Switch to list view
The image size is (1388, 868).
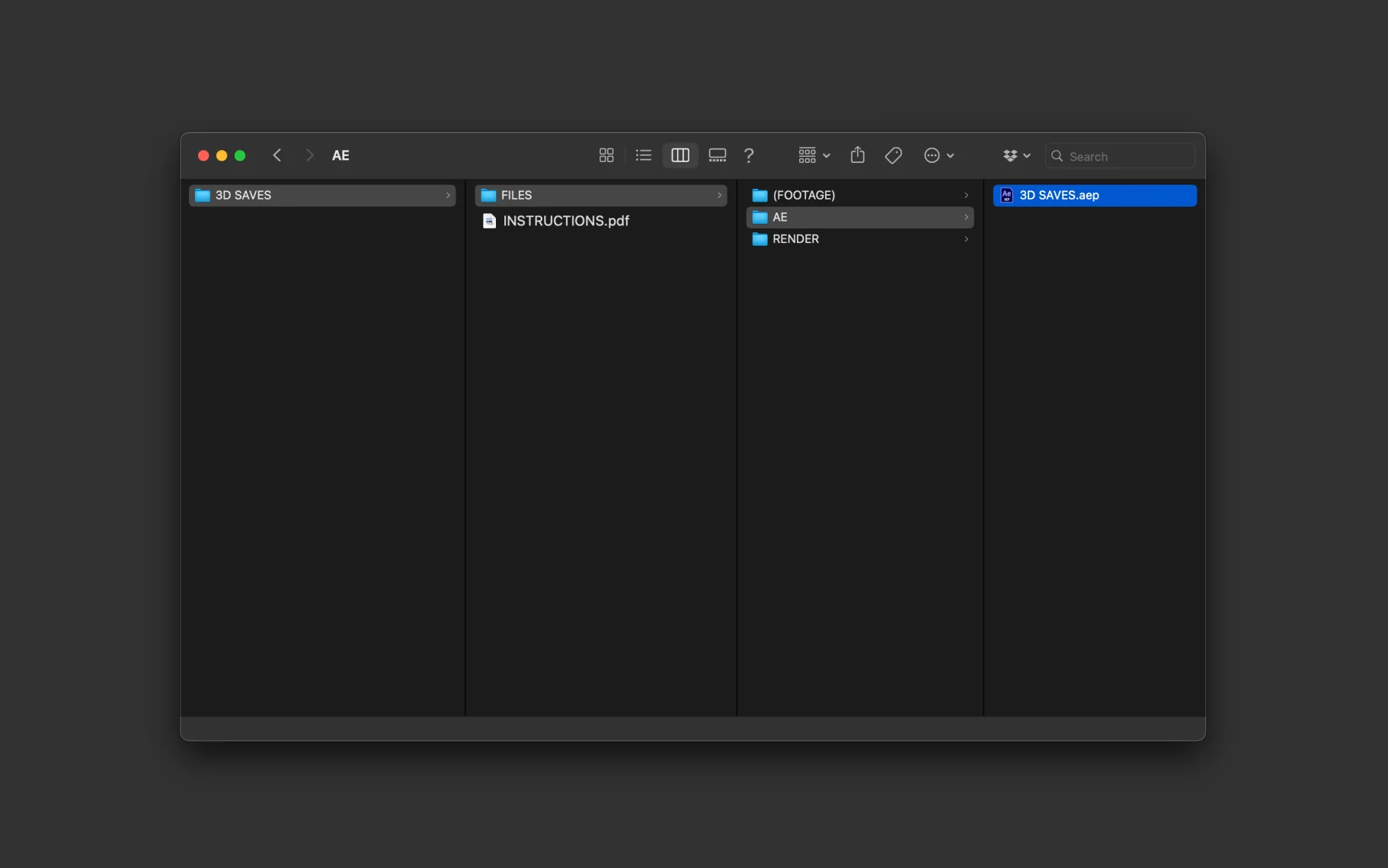(644, 155)
